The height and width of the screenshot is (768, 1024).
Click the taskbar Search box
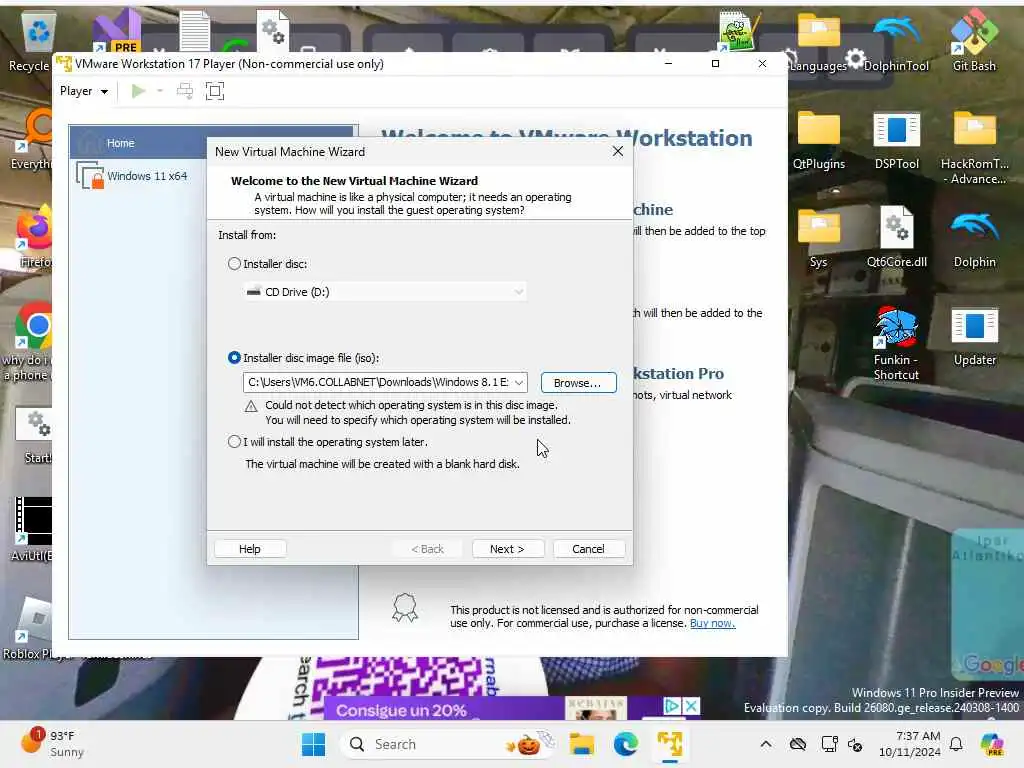click(x=450, y=744)
